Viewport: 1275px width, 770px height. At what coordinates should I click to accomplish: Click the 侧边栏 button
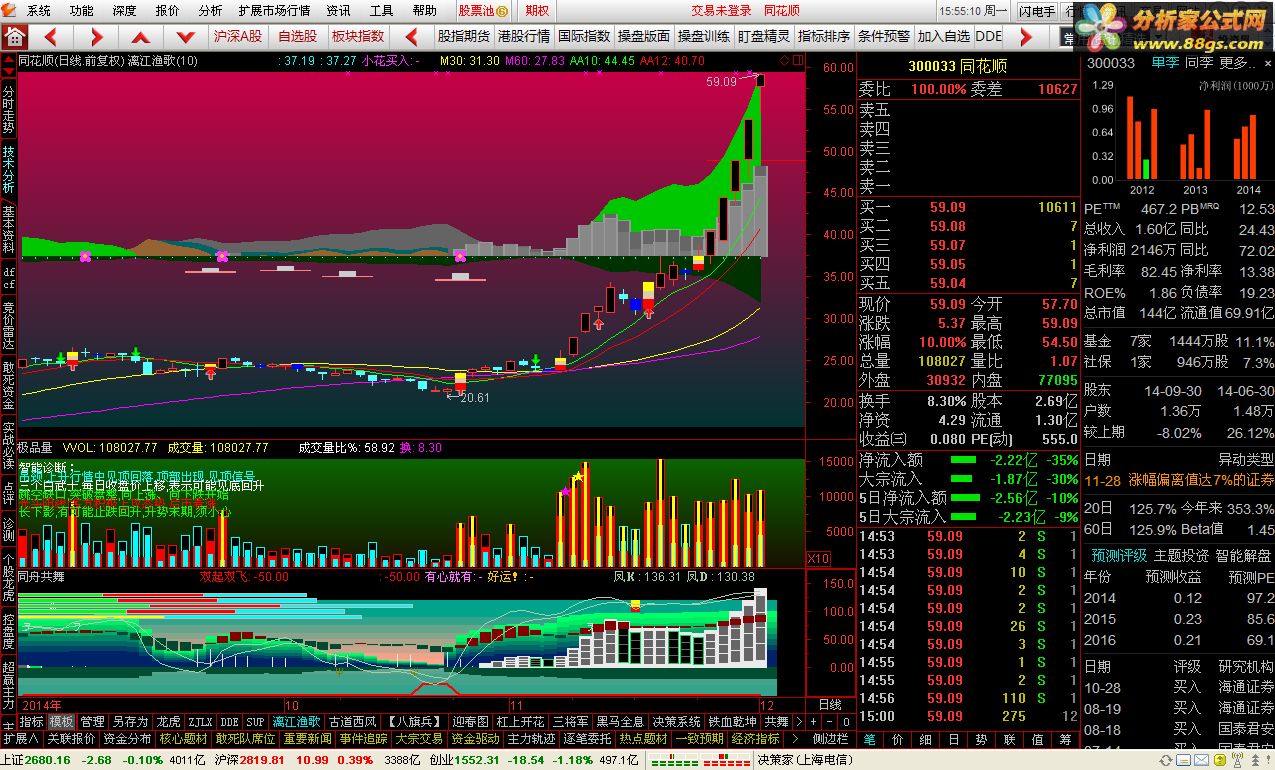point(831,739)
